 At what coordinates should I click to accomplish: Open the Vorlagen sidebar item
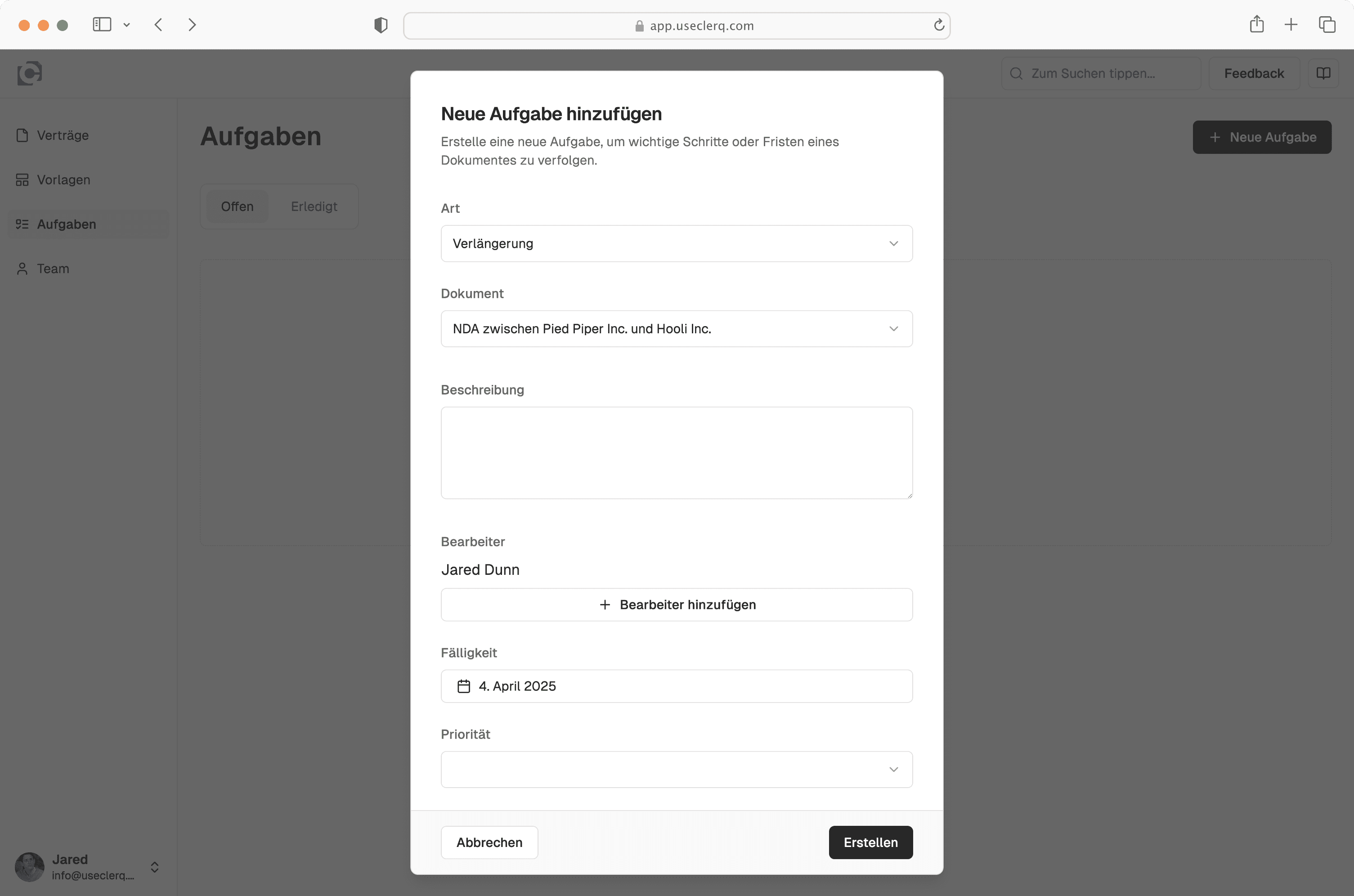(89, 180)
